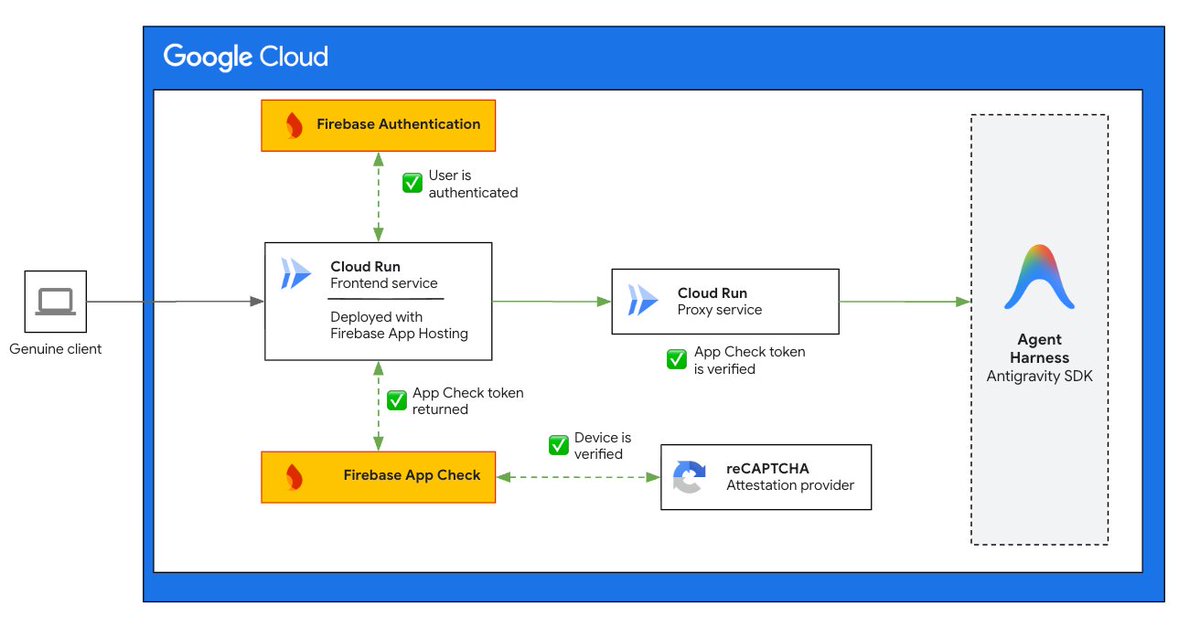Viewport: 1200px width, 627px height.
Task: Select the "Frontend service" text
Action: [x=384, y=283]
